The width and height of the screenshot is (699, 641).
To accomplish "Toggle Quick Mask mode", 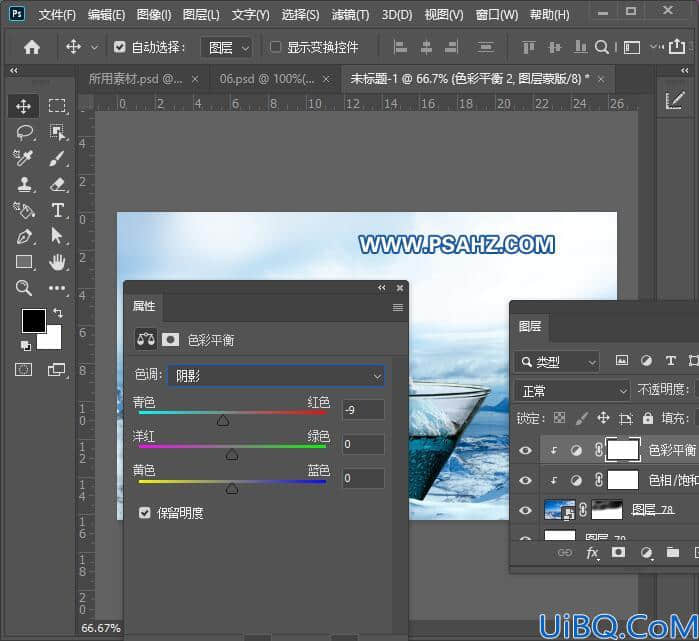I will [x=24, y=370].
